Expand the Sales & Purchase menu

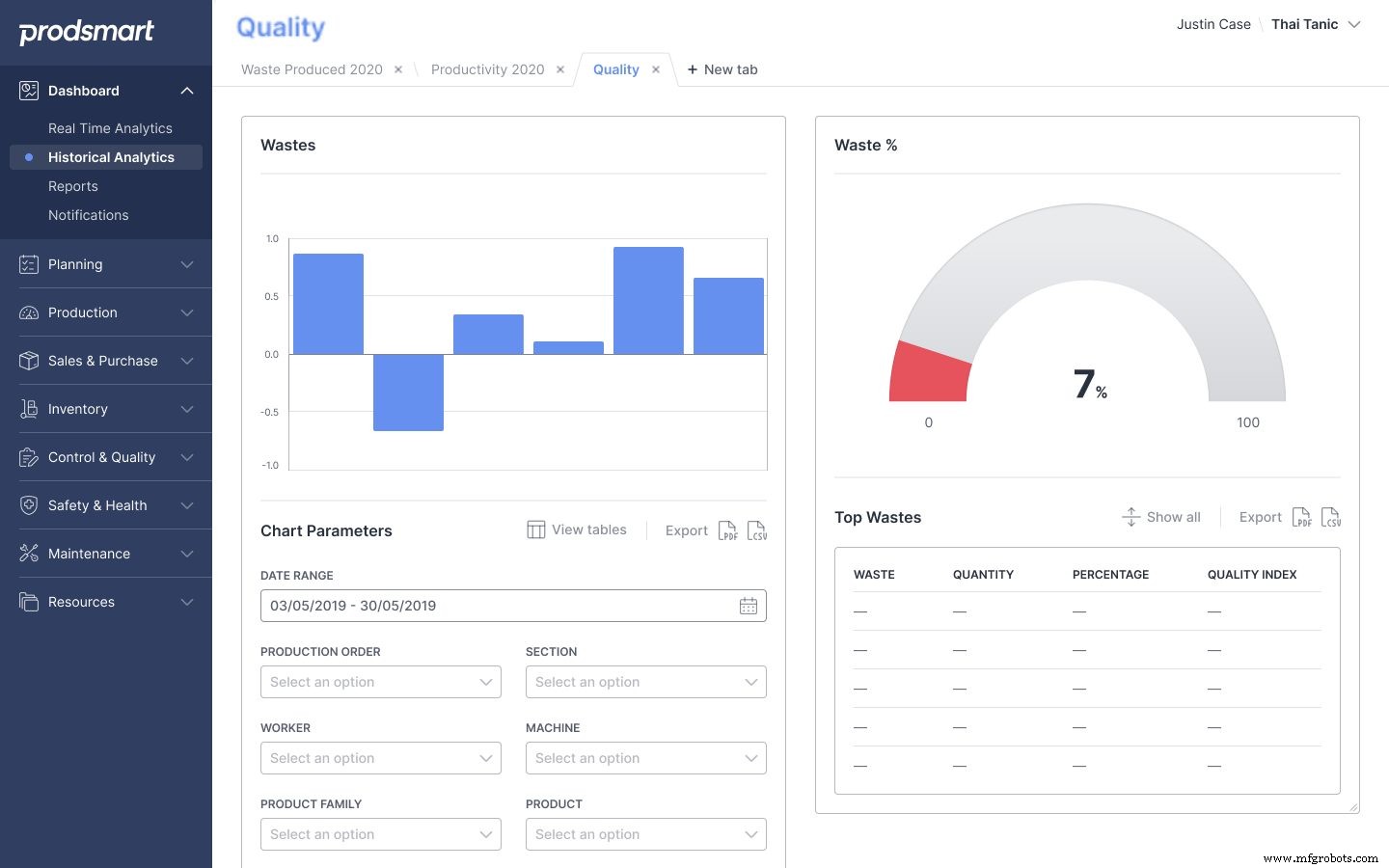coord(187,361)
